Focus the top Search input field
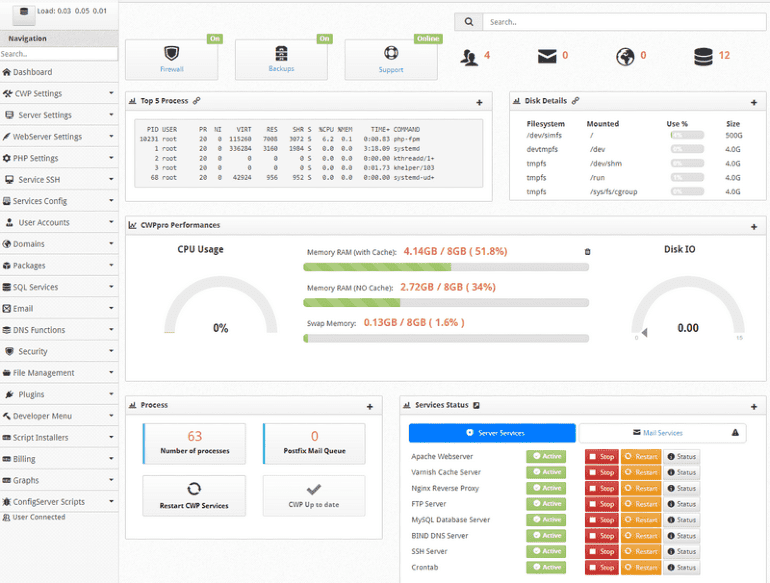Image resolution: width=770 pixels, height=583 pixels. [624, 22]
